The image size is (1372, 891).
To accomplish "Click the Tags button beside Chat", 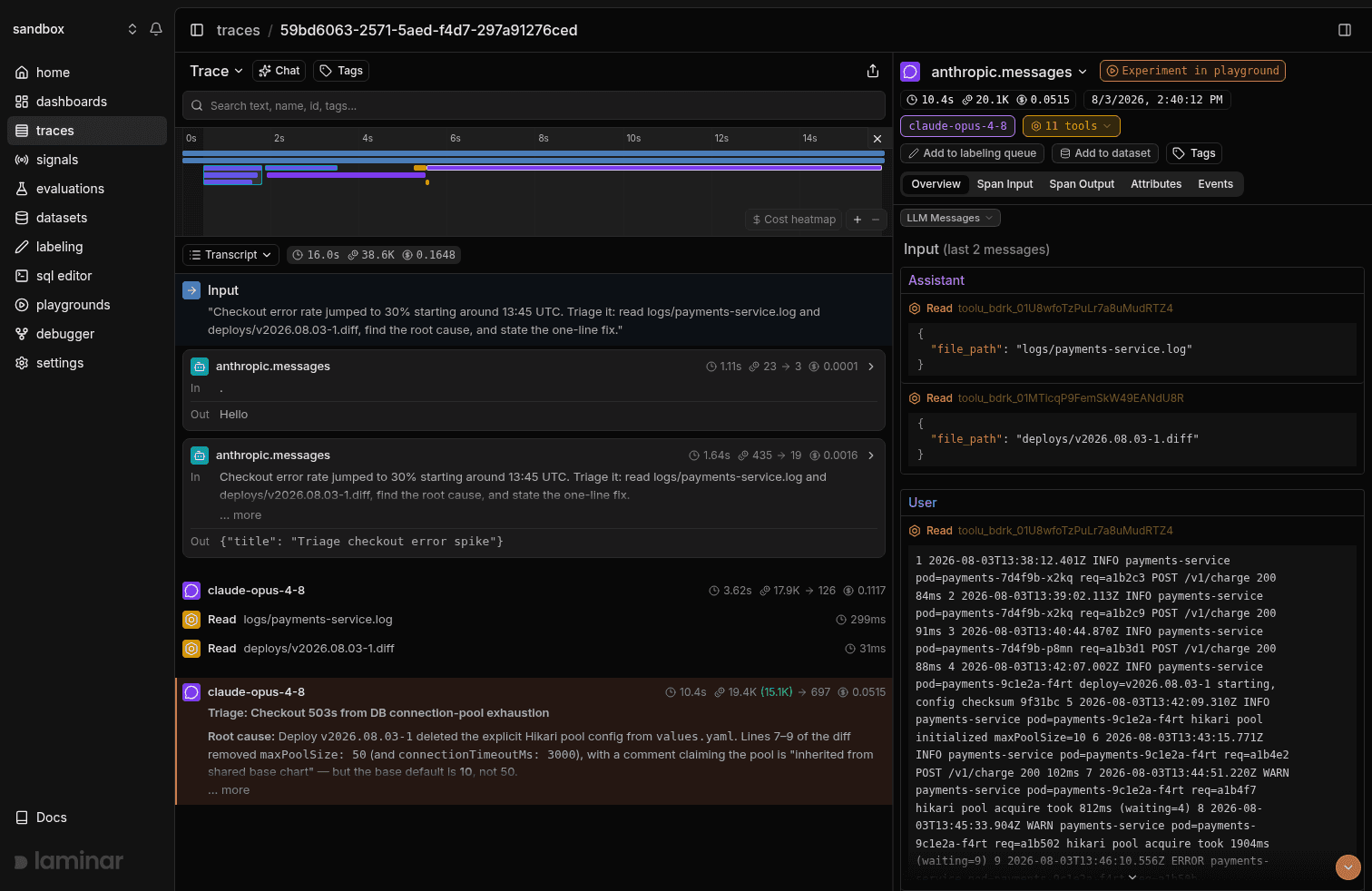I will (341, 71).
